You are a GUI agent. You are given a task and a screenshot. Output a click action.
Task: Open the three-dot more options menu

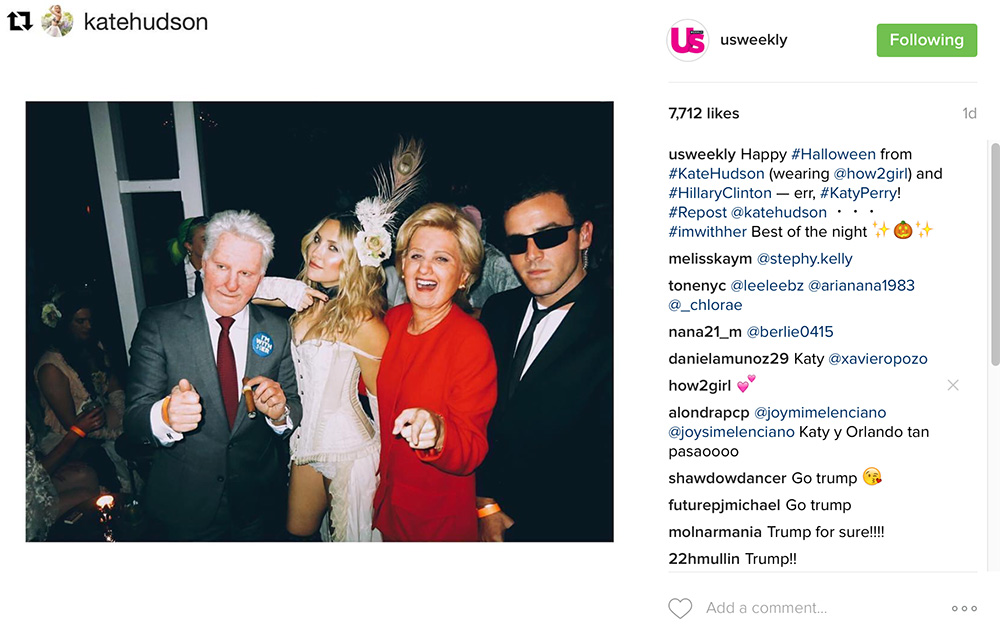point(964,608)
